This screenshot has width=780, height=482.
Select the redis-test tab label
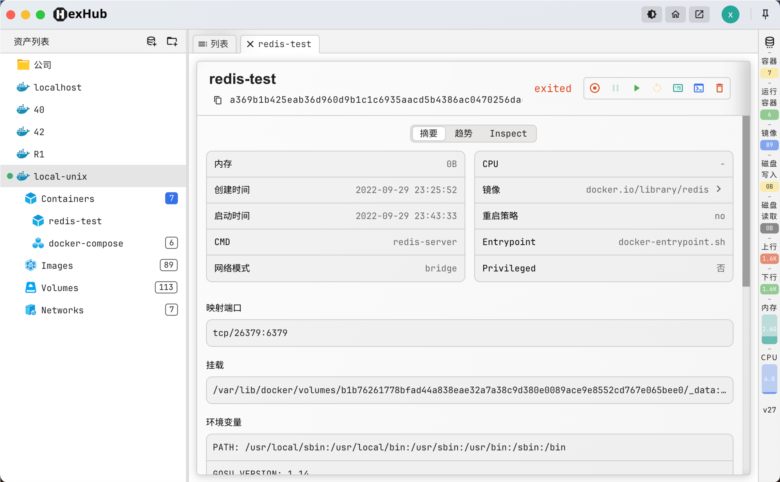coord(285,44)
